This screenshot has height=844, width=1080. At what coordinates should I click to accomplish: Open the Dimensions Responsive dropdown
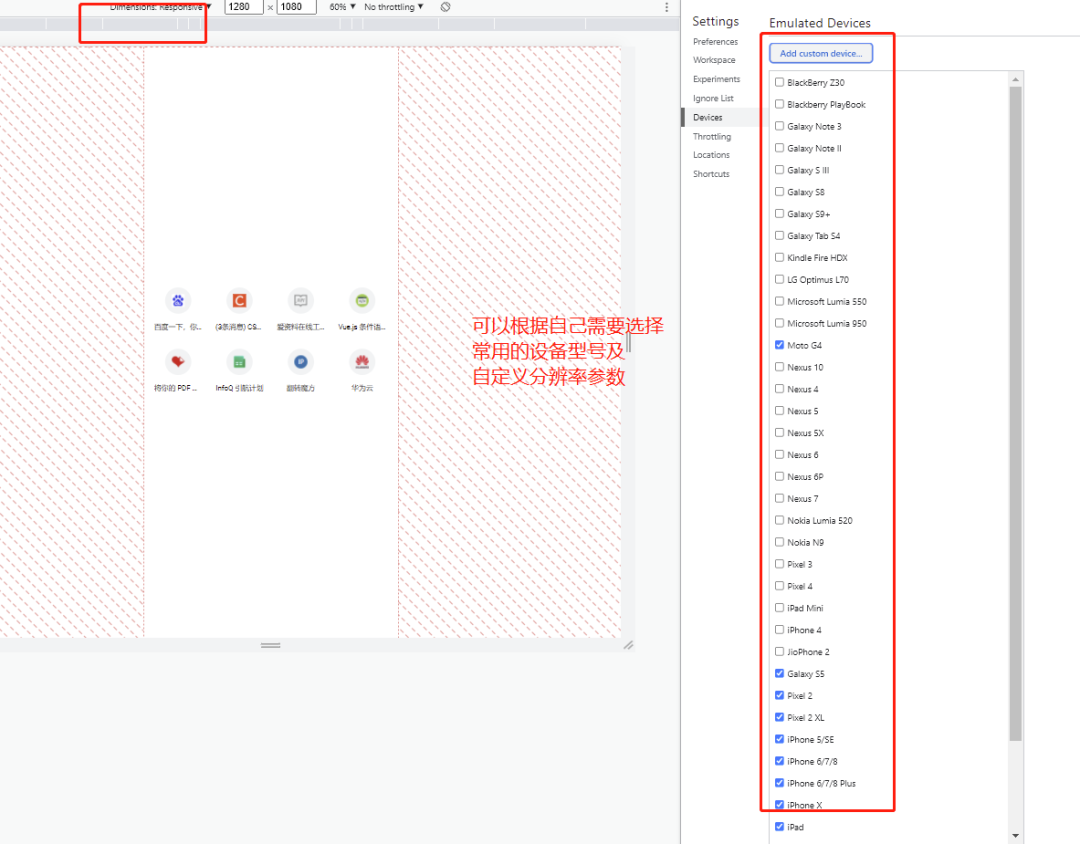(160, 7)
